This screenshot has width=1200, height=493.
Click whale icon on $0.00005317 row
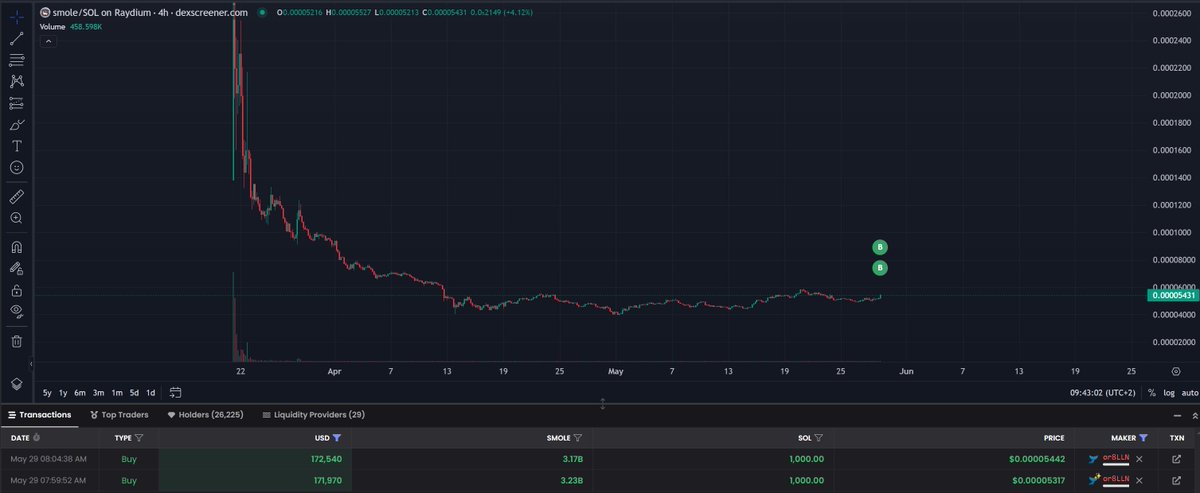(1093, 480)
